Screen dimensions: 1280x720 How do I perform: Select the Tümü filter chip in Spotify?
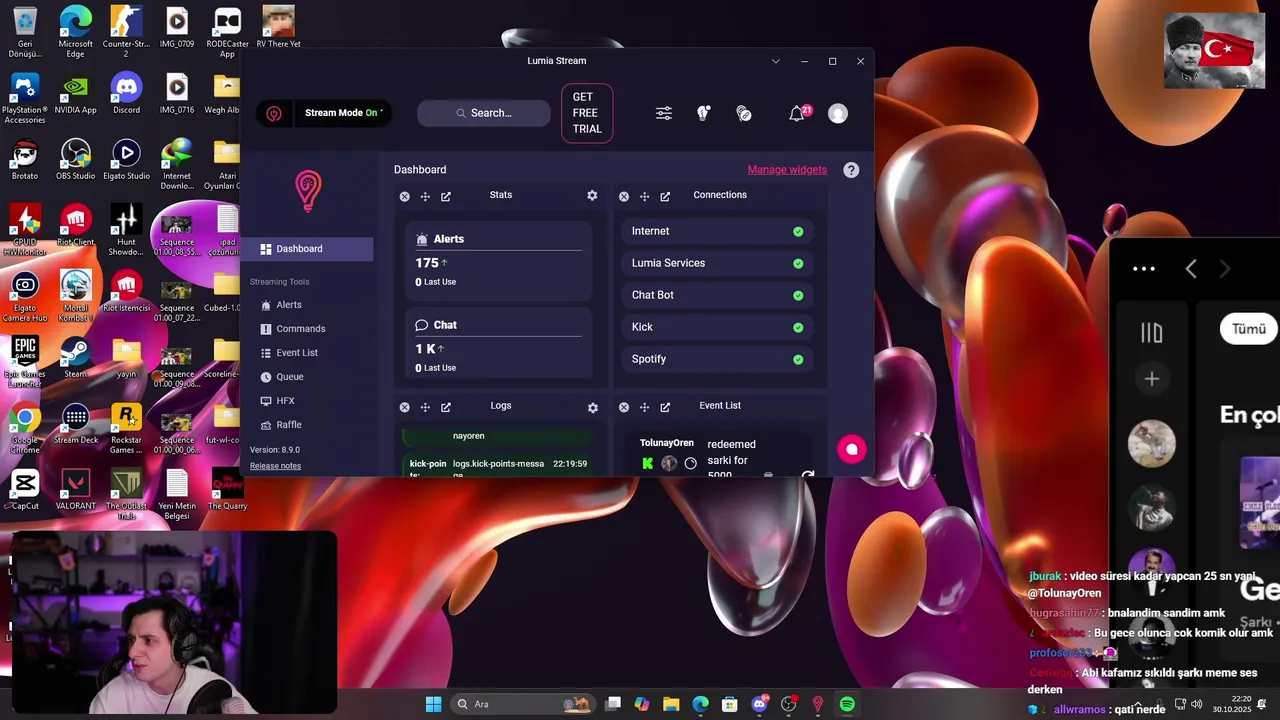(x=1248, y=329)
